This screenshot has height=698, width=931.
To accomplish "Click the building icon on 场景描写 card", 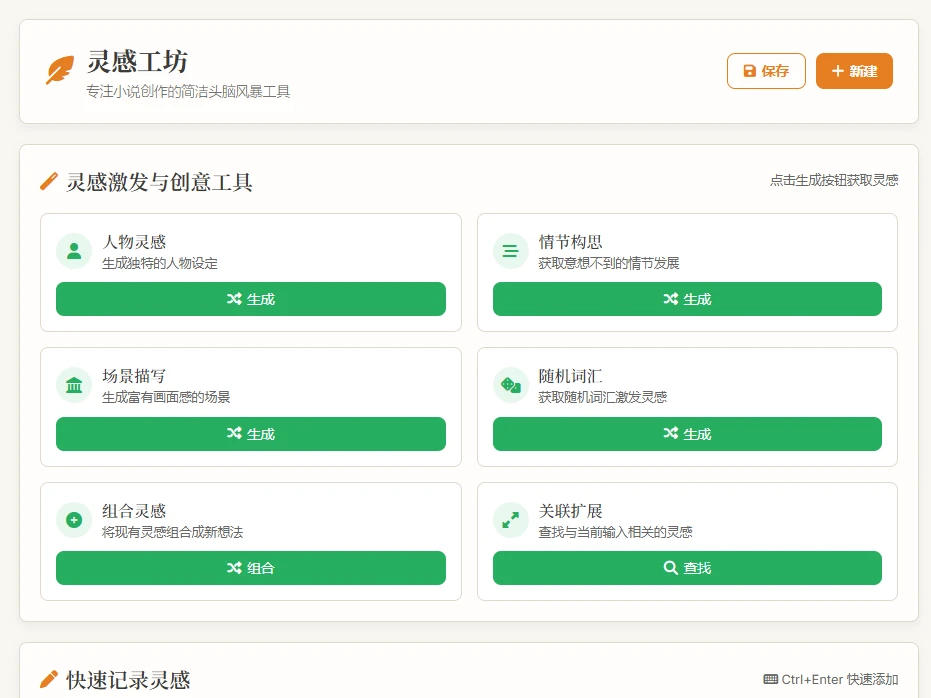I will pyautogui.click(x=74, y=386).
